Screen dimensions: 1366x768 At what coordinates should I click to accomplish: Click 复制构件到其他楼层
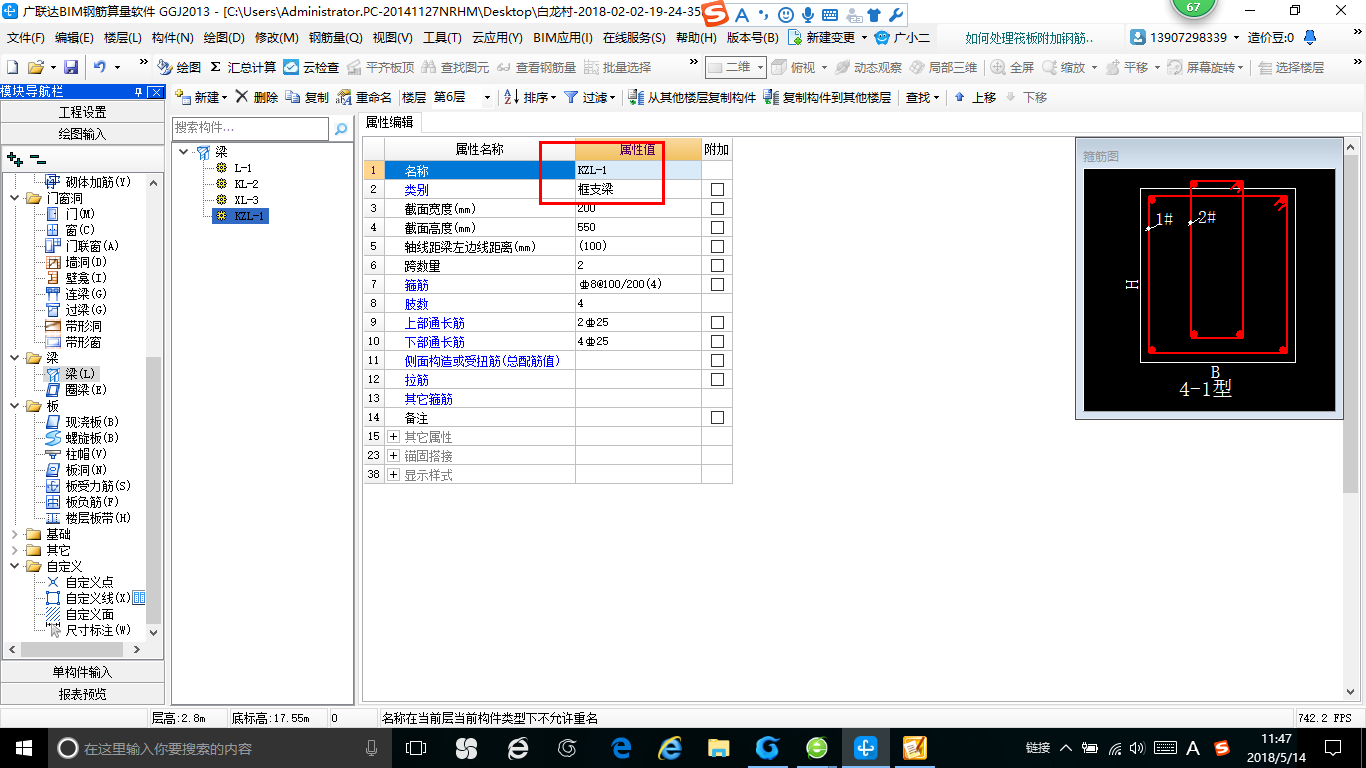pos(827,97)
